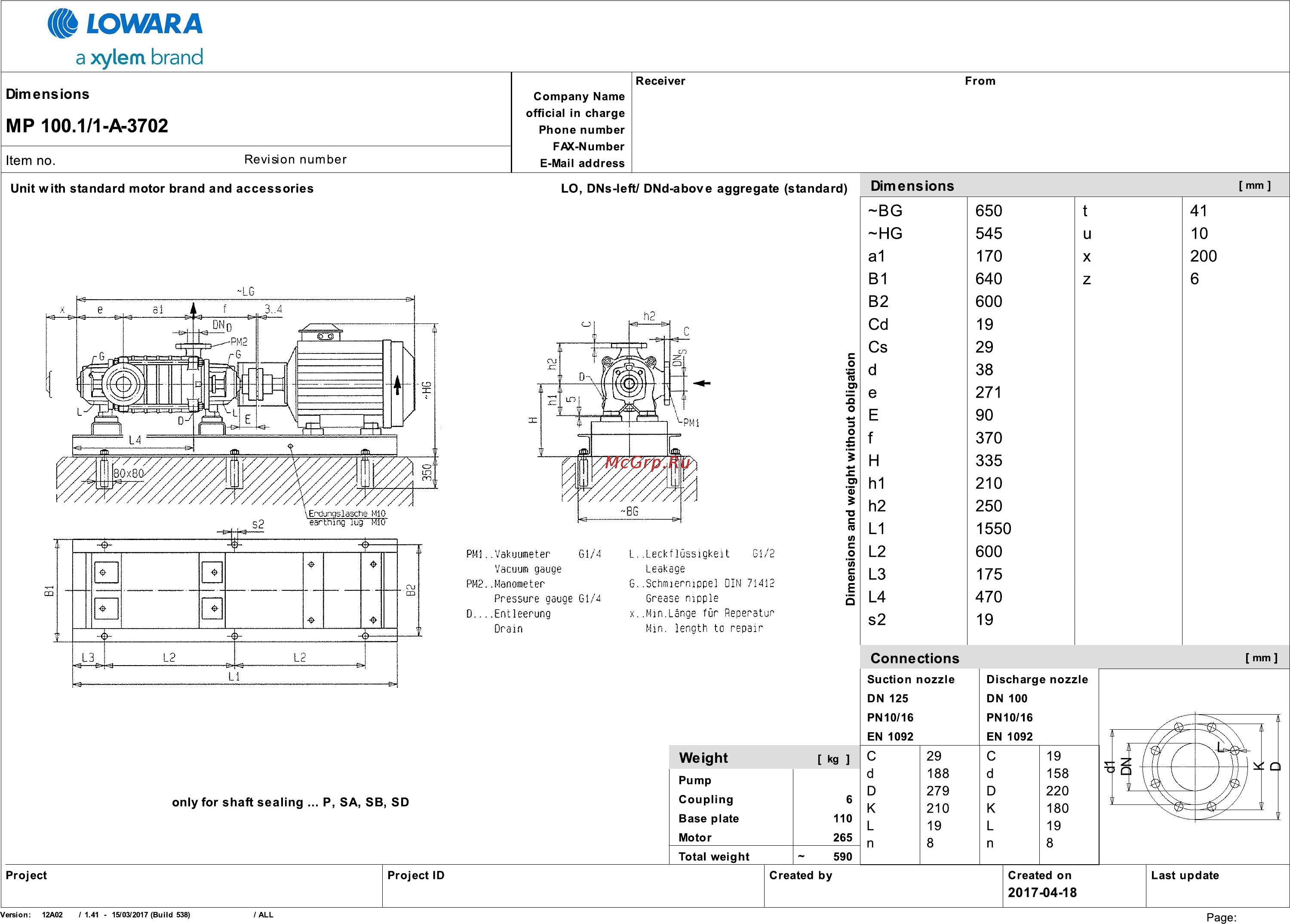Select the DN 125 suction size
1290x924 pixels.
tap(887, 699)
